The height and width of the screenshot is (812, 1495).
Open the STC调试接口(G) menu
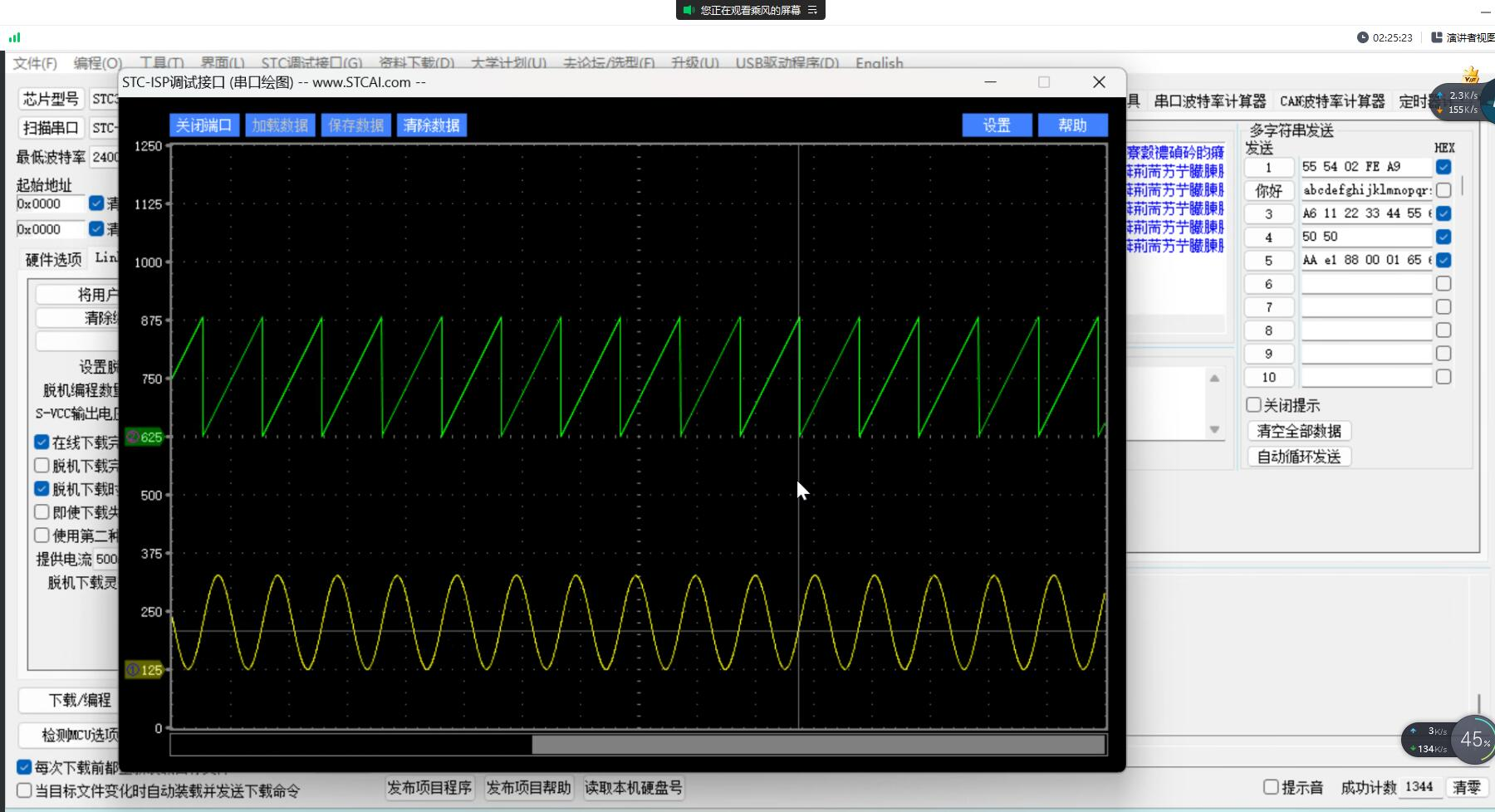click(311, 63)
